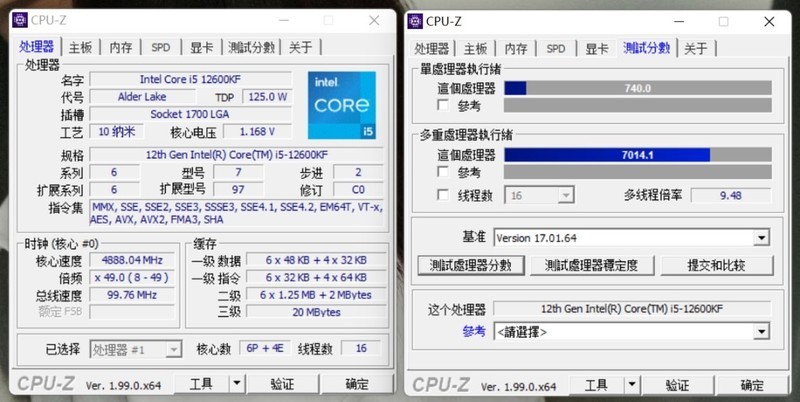Enable 參考 checkbox under multi-thread score
Image resolution: width=800 pixels, height=402 pixels.
click(443, 172)
